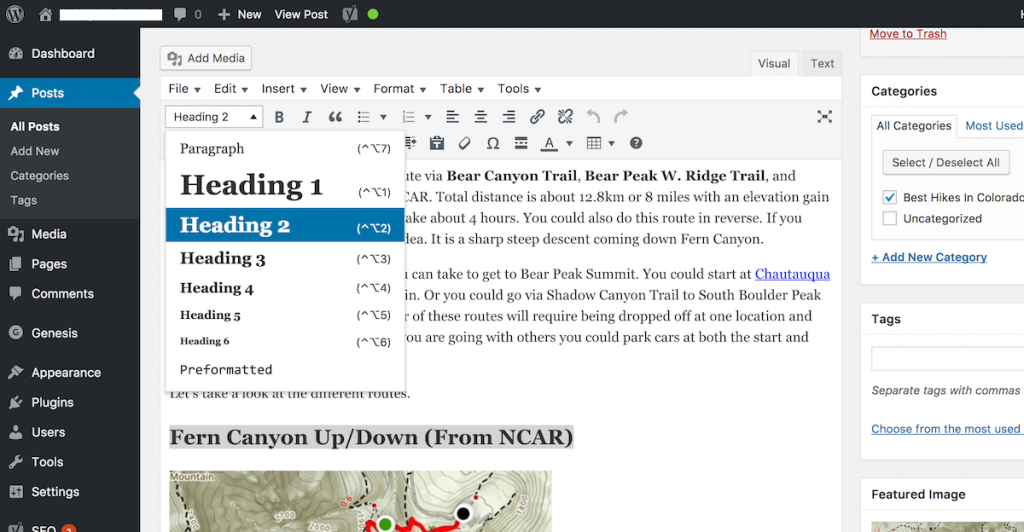The image size is (1024, 532).
Task: Align text left
Action: point(452,117)
